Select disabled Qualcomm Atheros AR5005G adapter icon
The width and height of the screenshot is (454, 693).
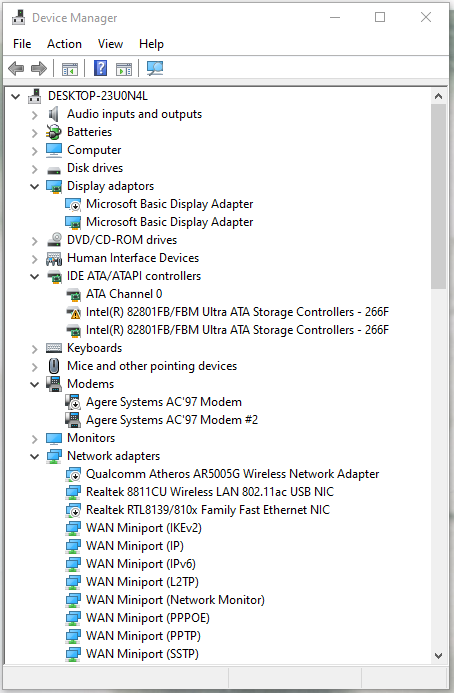tap(73, 474)
